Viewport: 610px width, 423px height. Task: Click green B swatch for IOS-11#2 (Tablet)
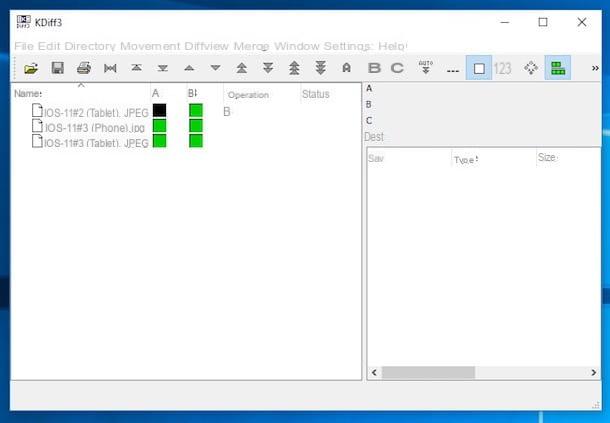pyautogui.click(x=196, y=110)
